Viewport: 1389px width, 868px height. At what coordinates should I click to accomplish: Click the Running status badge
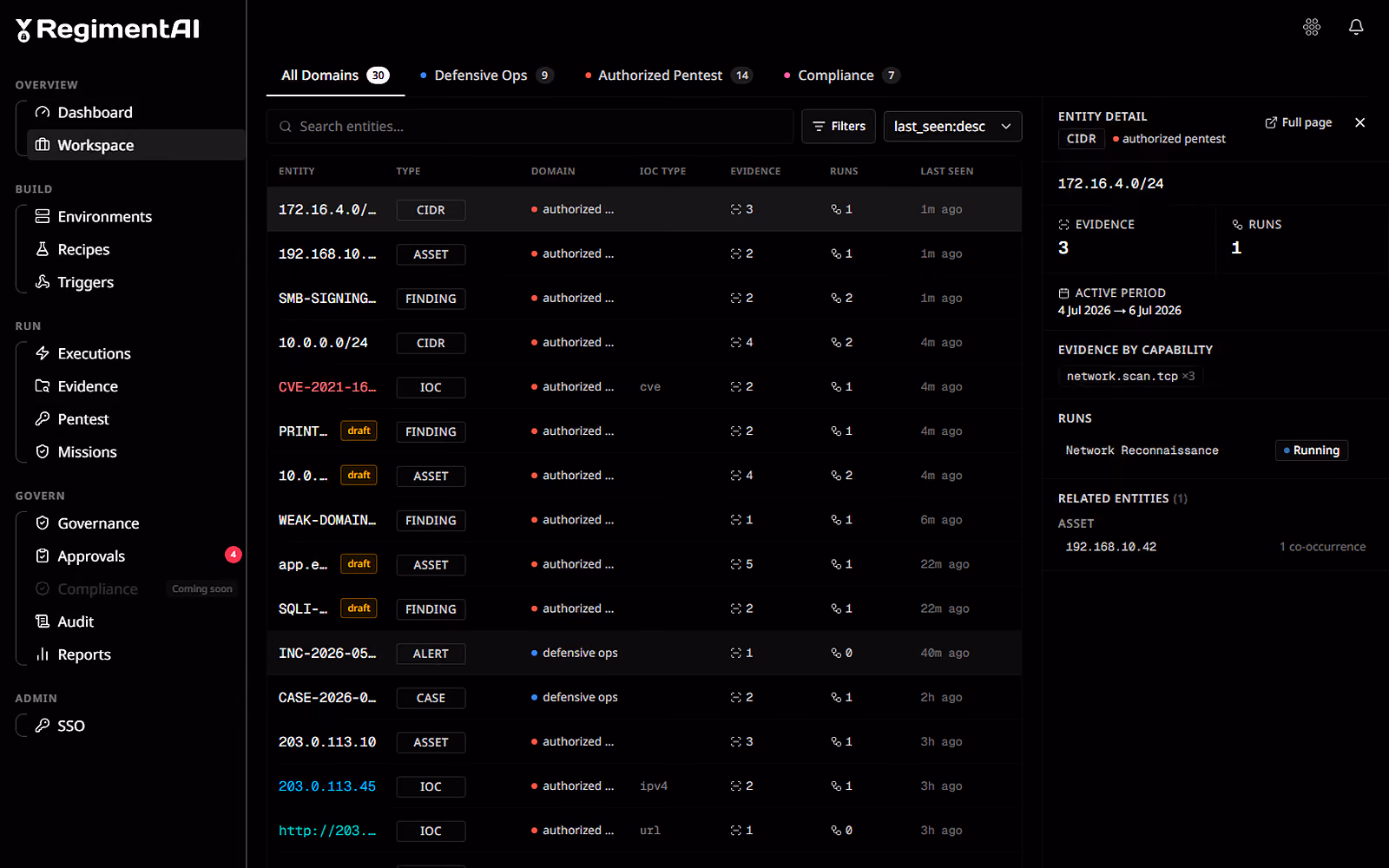tap(1311, 450)
